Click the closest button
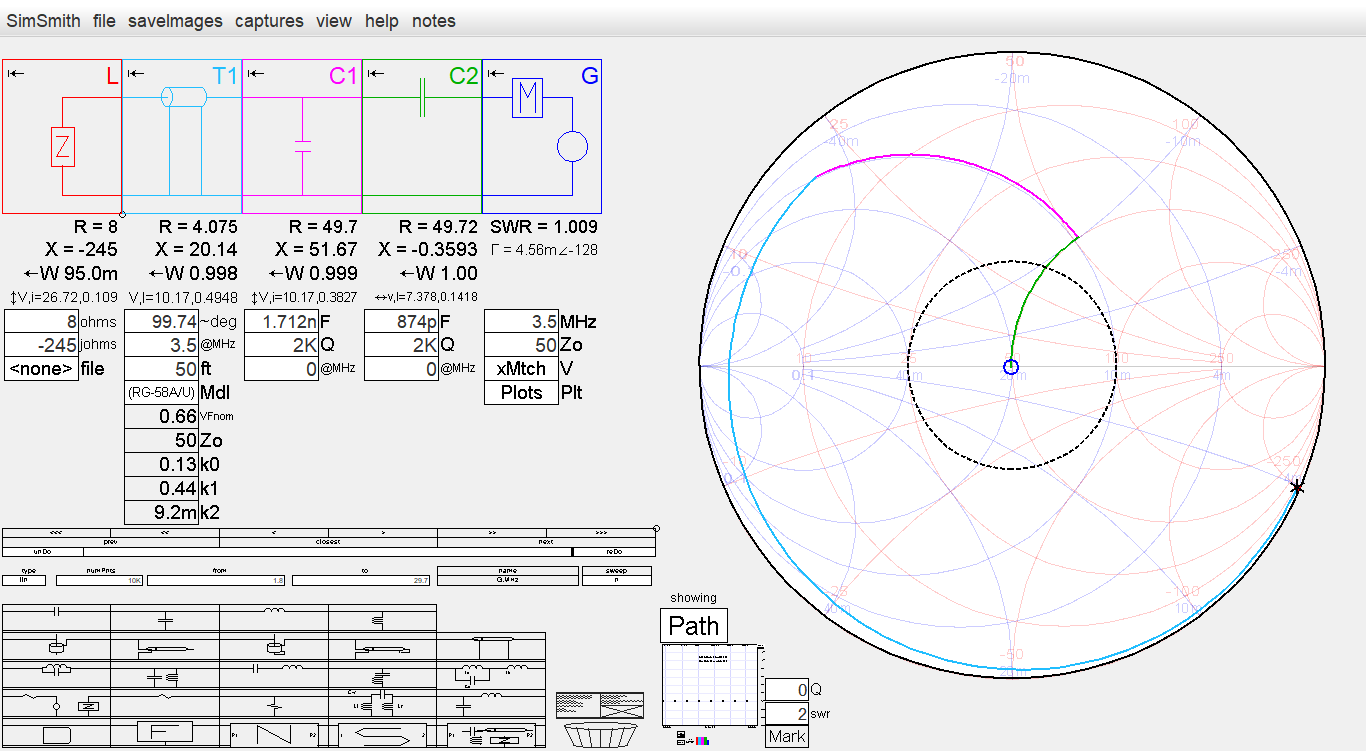The height and width of the screenshot is (751, 1366). (328, 542)
